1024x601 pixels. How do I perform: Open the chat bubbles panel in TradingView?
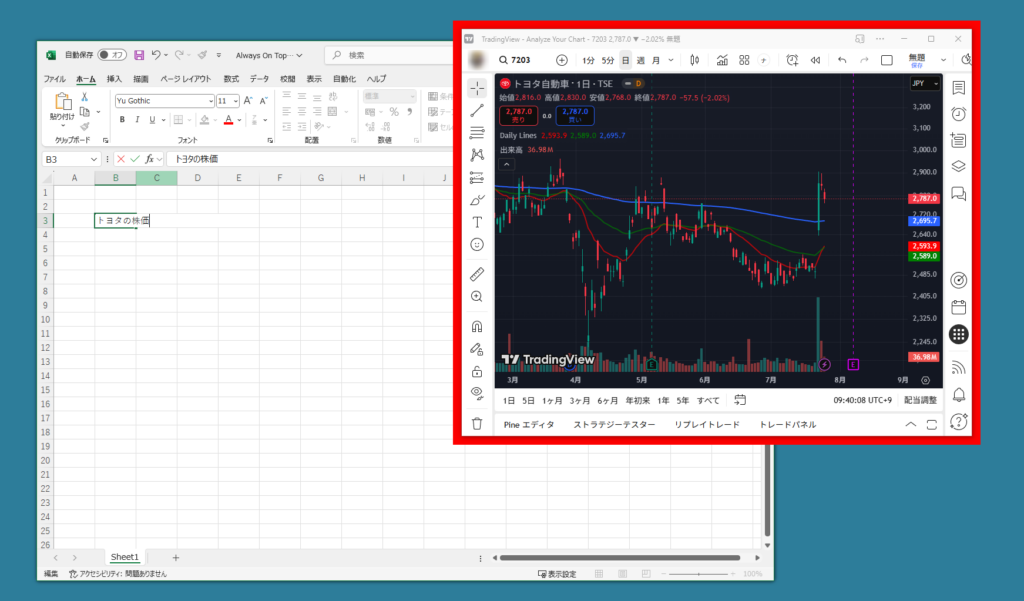959,194
